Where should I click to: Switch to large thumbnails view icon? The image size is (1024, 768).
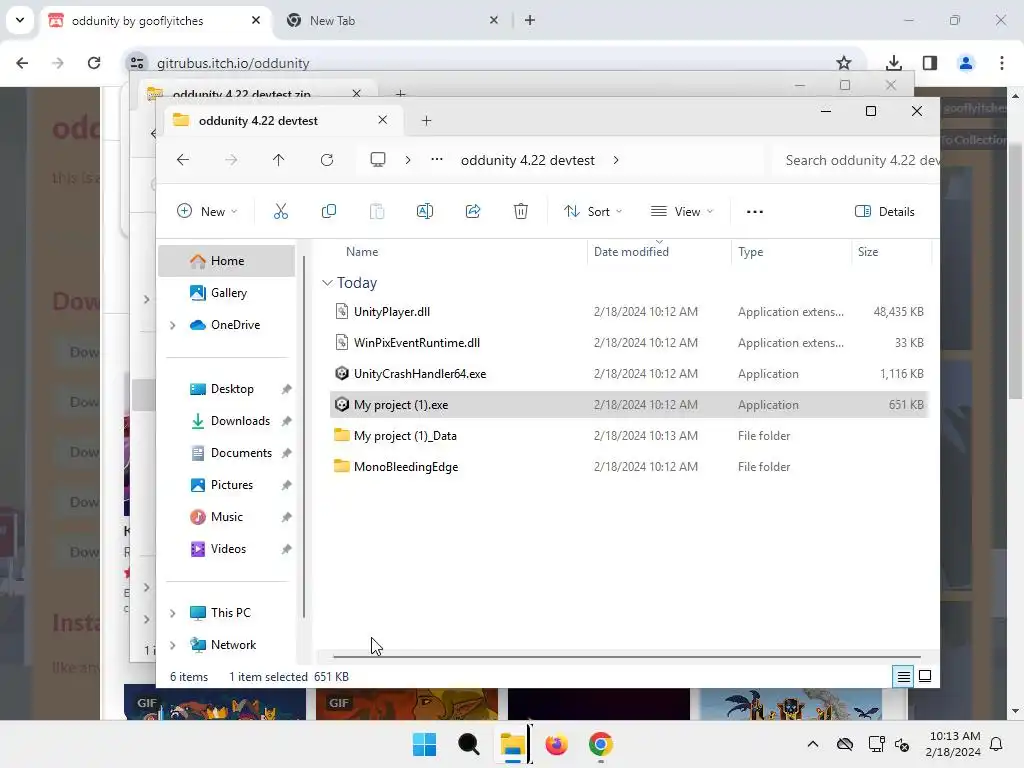click(925, 677)
